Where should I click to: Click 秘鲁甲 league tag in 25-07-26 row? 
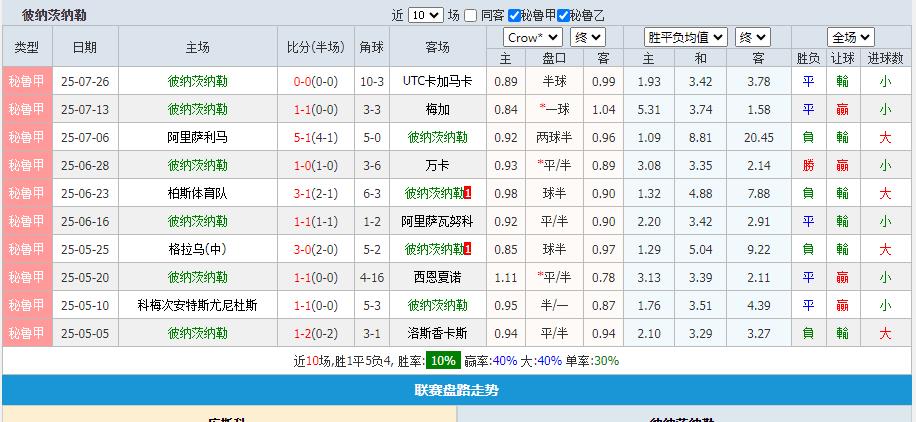pos(26,81)
